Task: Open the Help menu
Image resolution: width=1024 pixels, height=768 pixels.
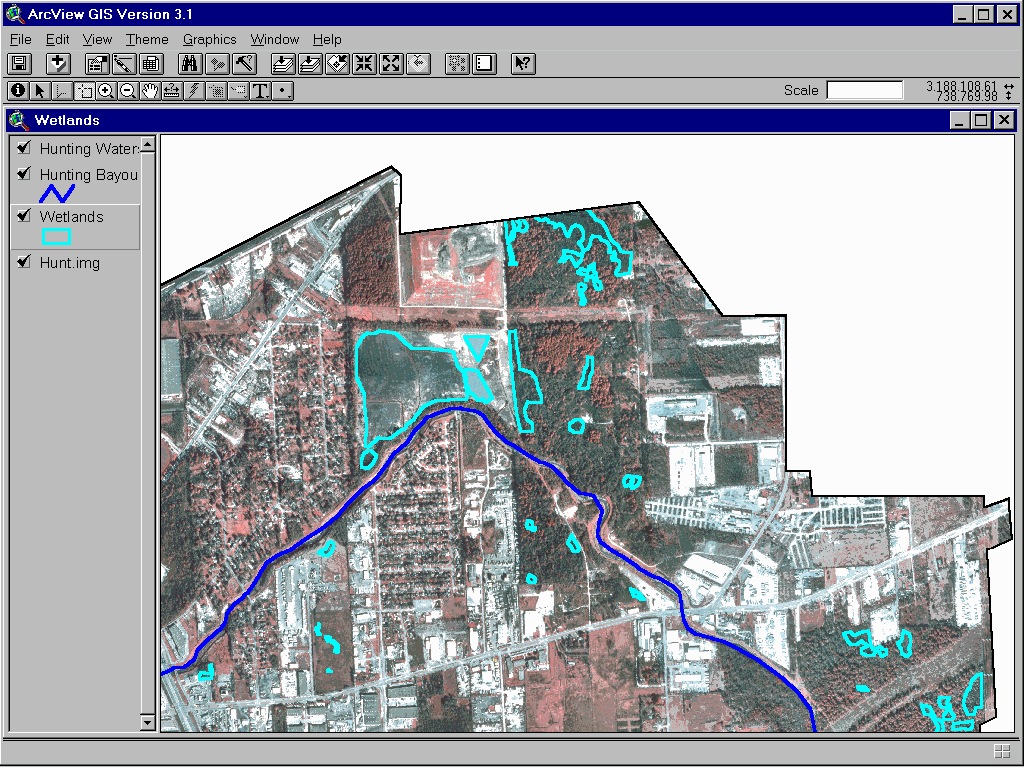Action: (x=327, y=39)
